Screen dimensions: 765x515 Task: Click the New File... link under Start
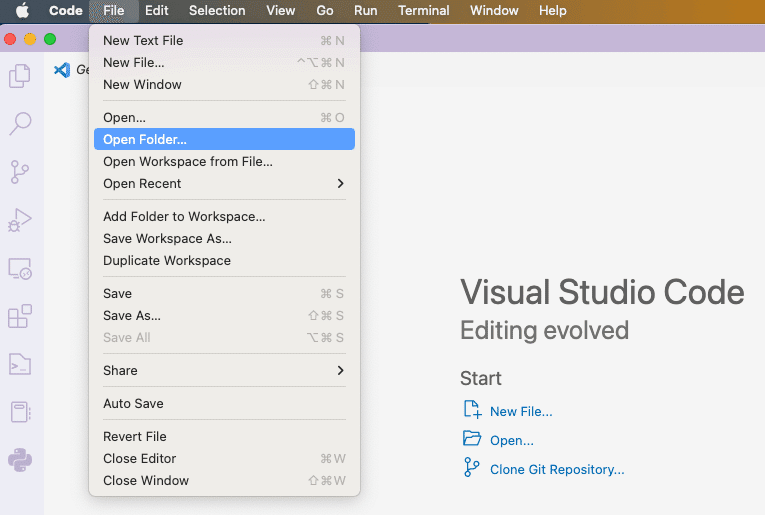(521, 412)
